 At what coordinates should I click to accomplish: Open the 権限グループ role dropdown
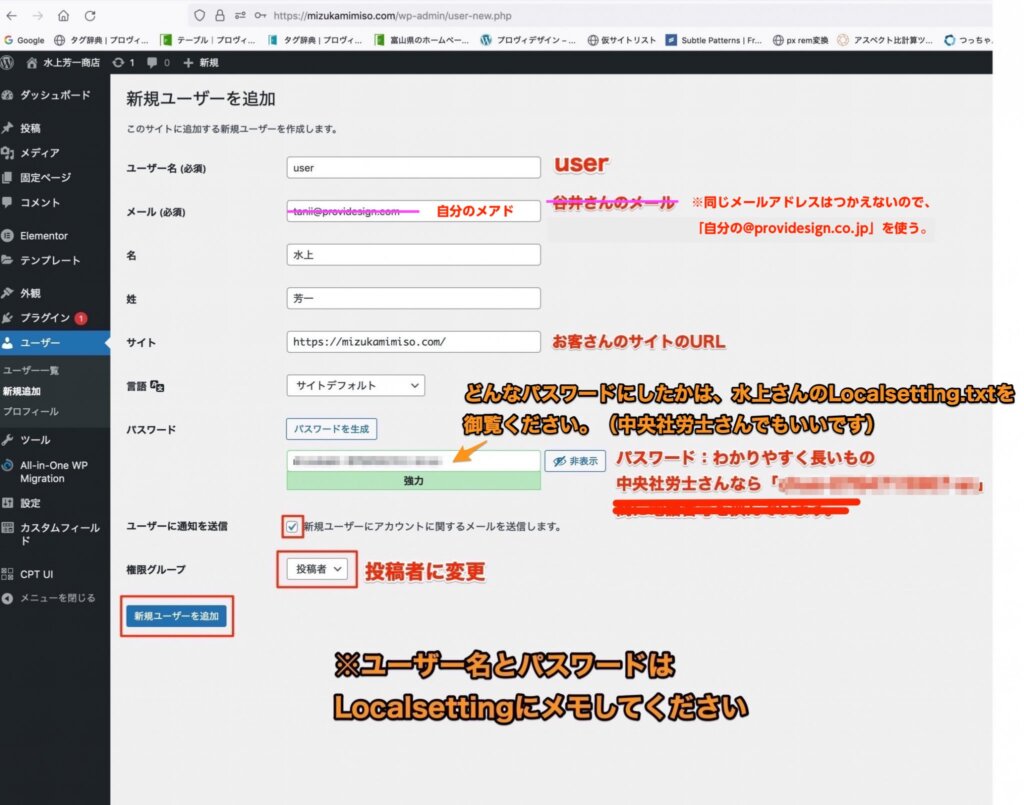[x=316, y=569]
